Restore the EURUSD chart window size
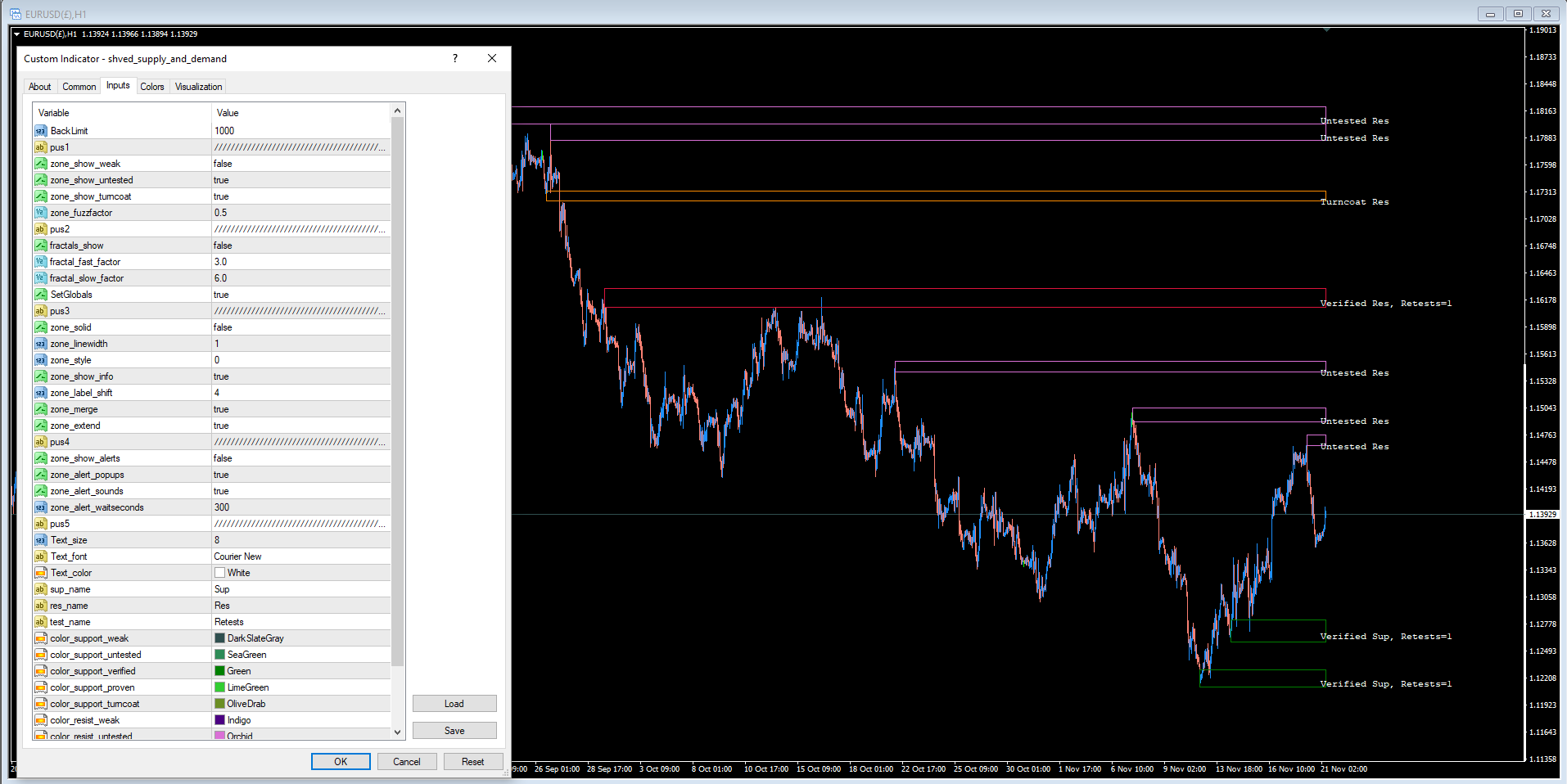The height and width of the screenshot is (784, 1567). coord(1518,14)
